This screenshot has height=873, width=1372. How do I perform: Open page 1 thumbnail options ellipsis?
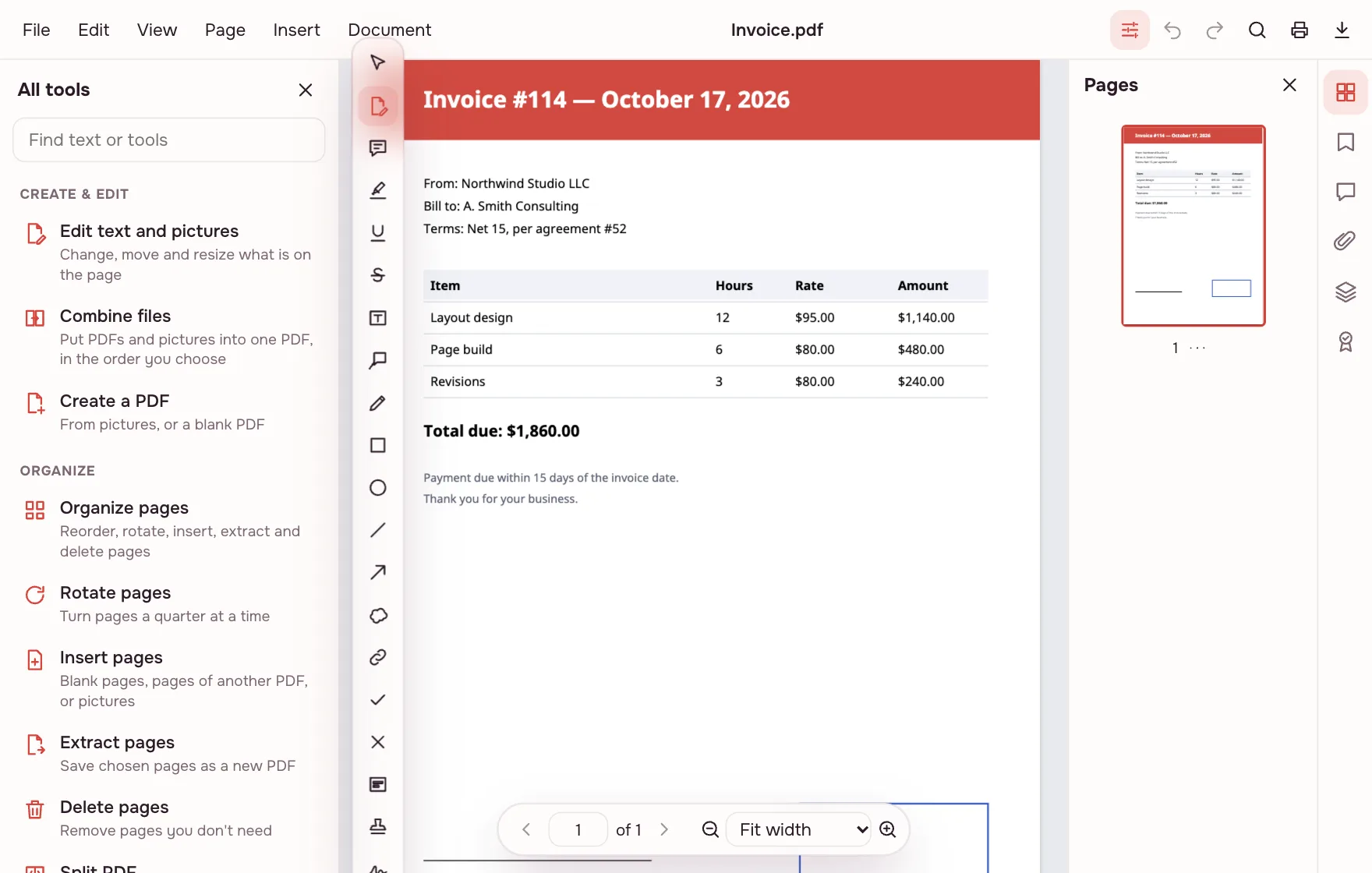tap(1197, 348)
